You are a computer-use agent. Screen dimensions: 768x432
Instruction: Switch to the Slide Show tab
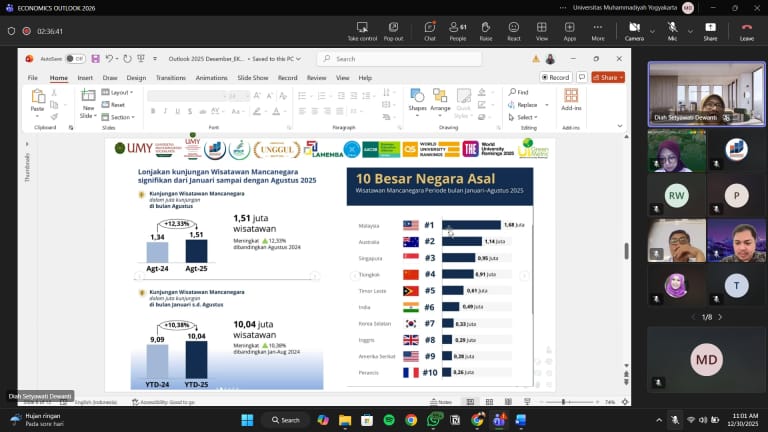(x=253, y=77)
